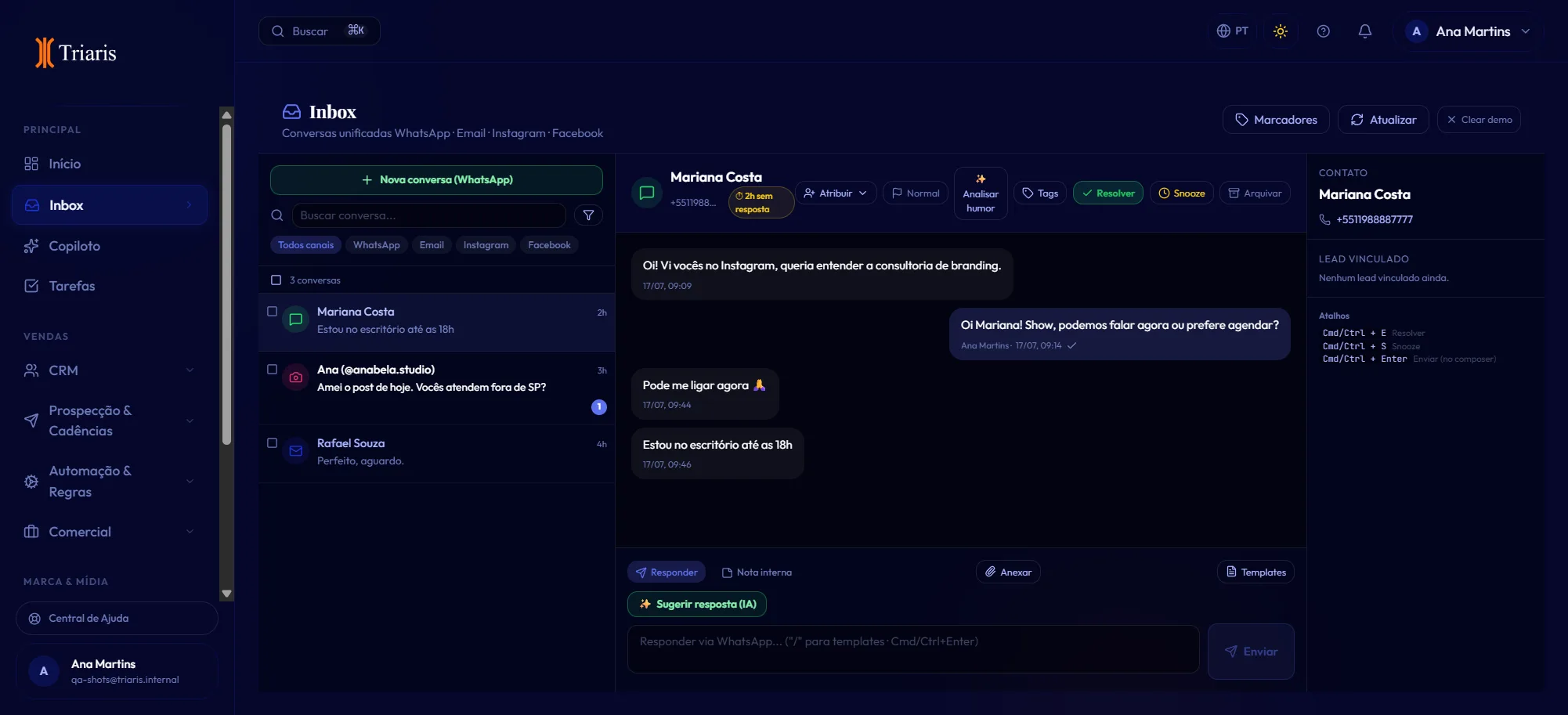
Task: Focus the Buscar conversa search field
Action: point(429,215)
